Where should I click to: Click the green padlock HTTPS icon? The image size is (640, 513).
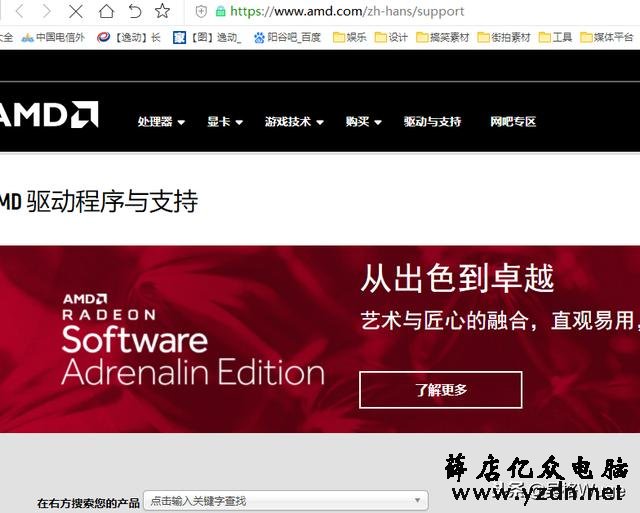[220, 11]
